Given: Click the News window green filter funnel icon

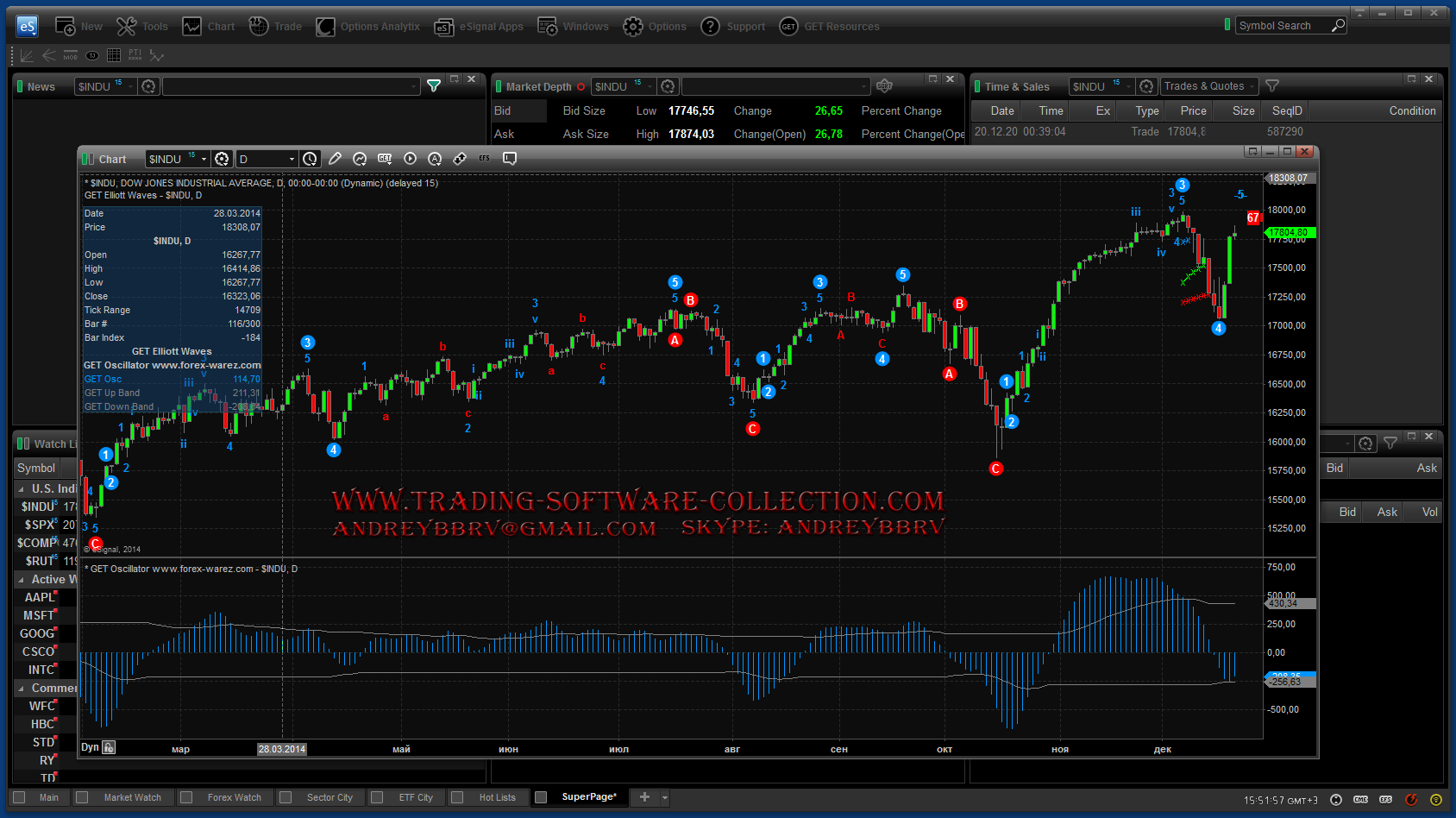Looking at the screenshot, I should coord(434,86).
